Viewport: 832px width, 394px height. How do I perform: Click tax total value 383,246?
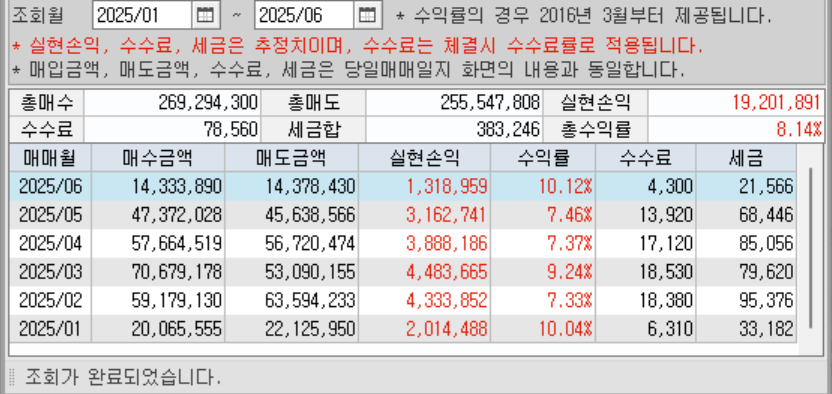(x=508, y=129)
